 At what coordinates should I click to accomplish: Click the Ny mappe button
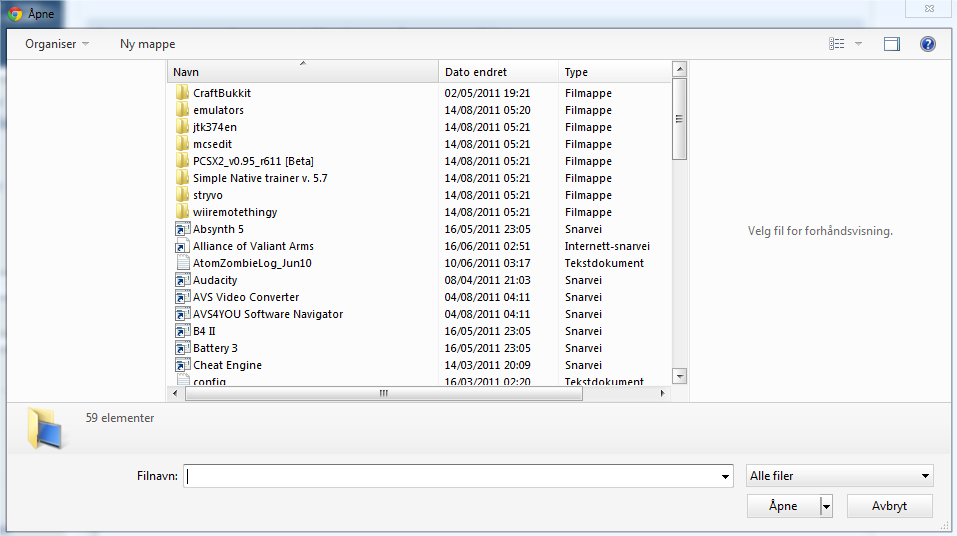[148, 44]
